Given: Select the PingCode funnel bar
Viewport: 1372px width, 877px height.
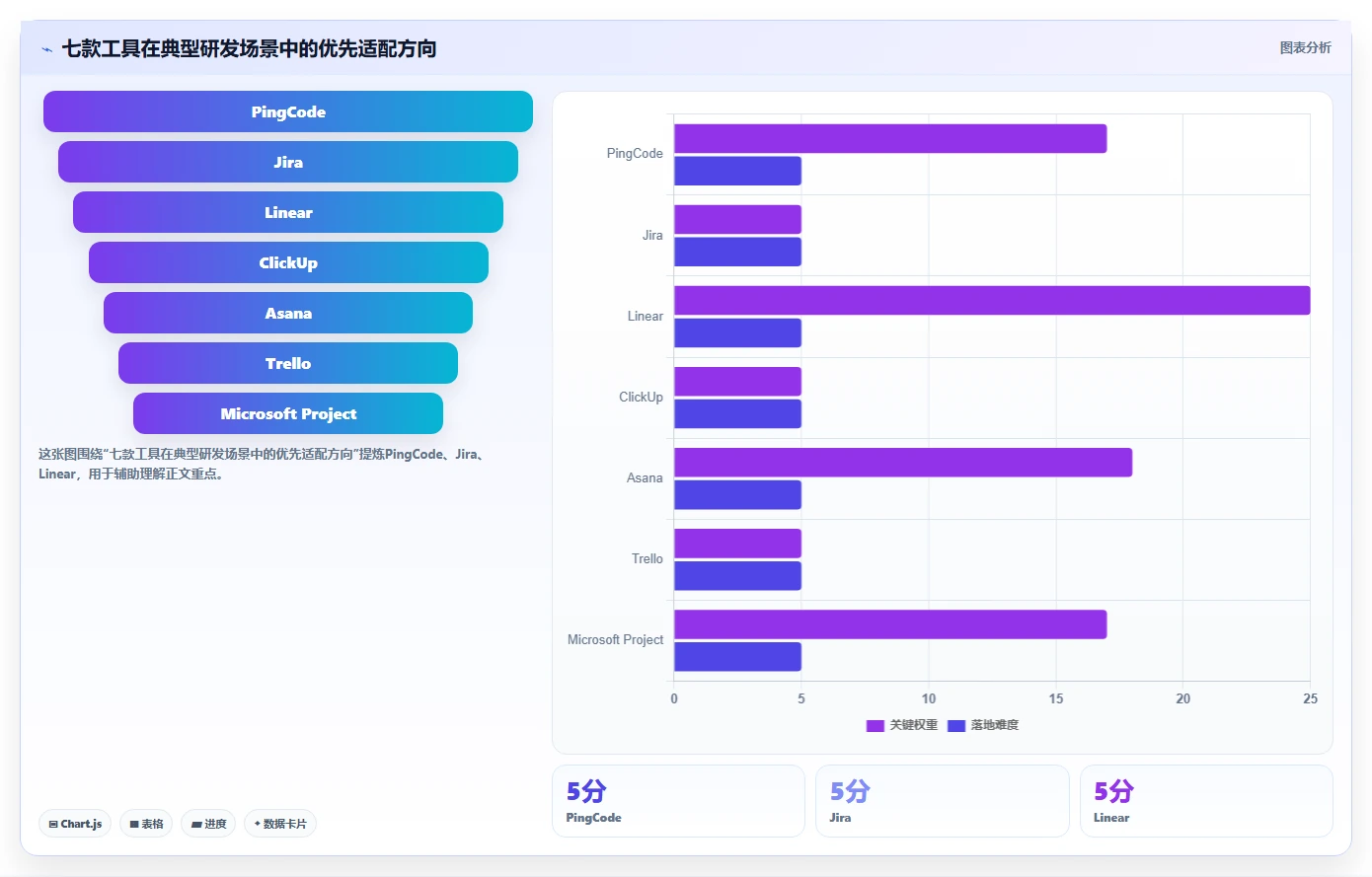Looking at the screenshot, I should pos(288,111).
